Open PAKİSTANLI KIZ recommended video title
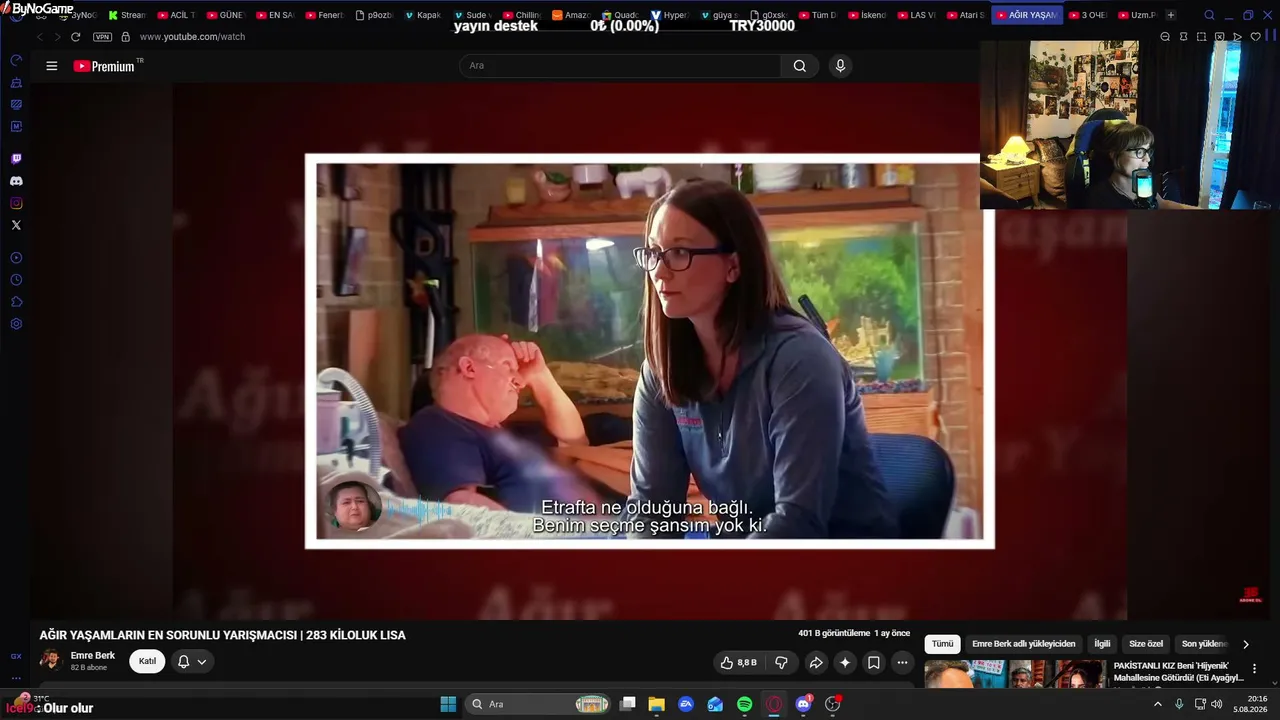The height and width of the screenshot is (720, 1280). 1179,672
